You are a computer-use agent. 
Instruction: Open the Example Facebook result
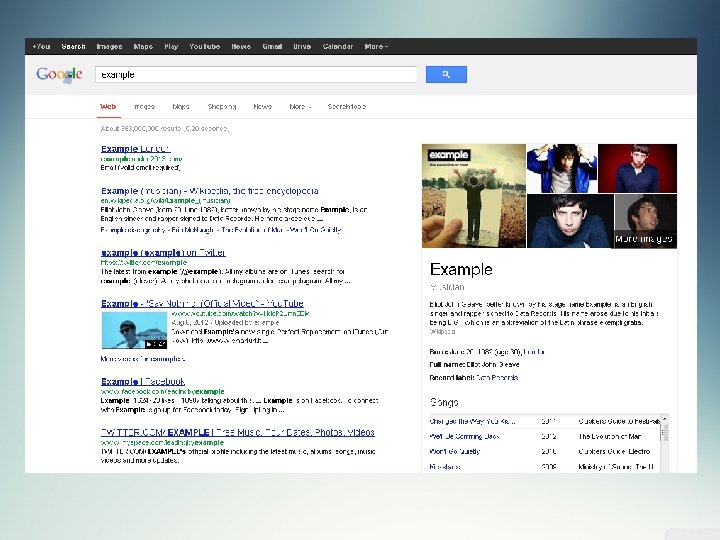click(x=143, y=382)
